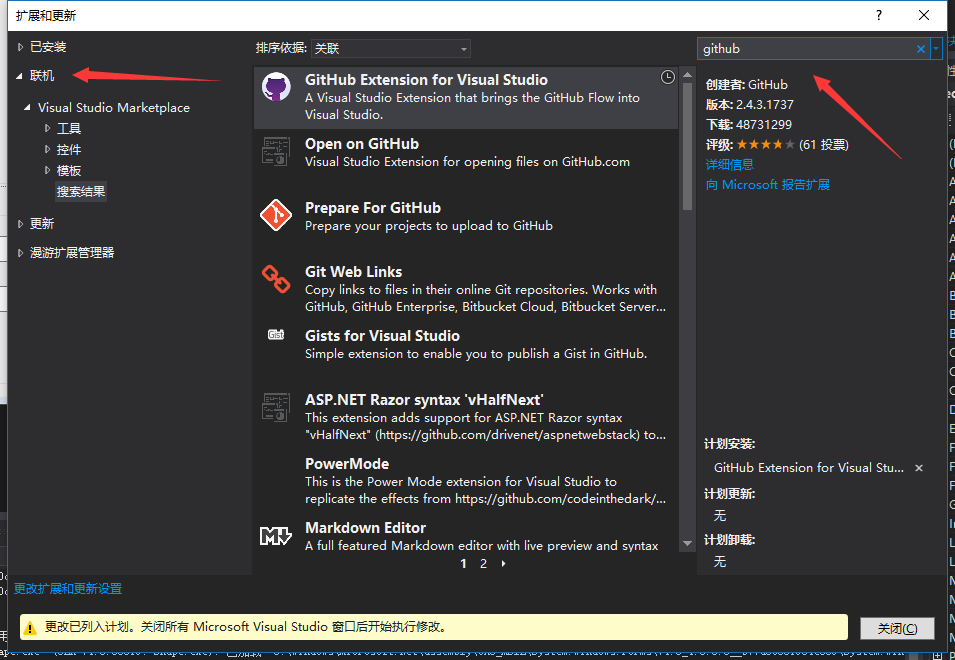The width and height of the screenshot is (955, 660).
Task: Click the ASP.NET Razor syntax extension icon
Action: 276,407
